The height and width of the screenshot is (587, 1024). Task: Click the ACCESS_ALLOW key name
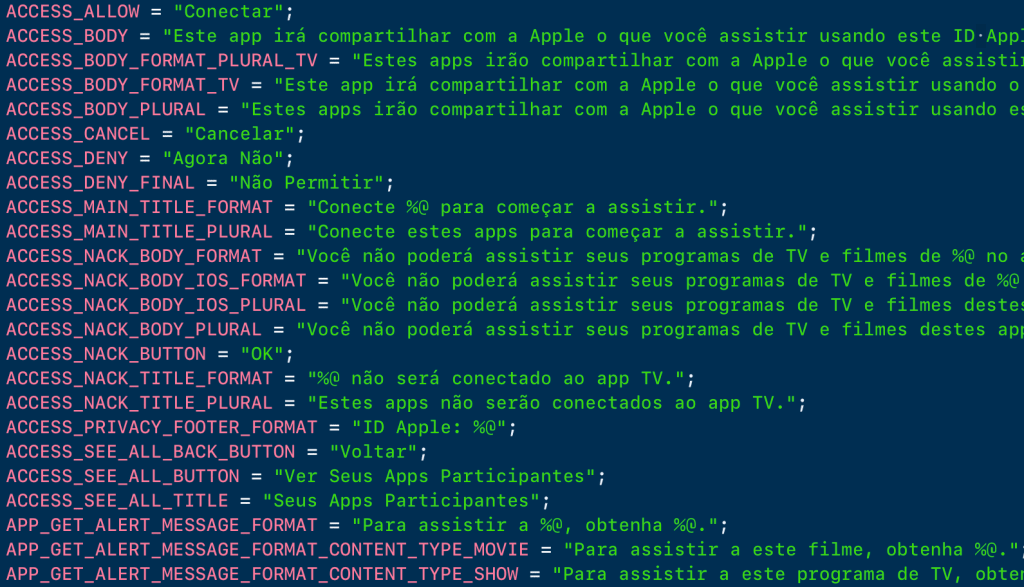pos(72,11)
